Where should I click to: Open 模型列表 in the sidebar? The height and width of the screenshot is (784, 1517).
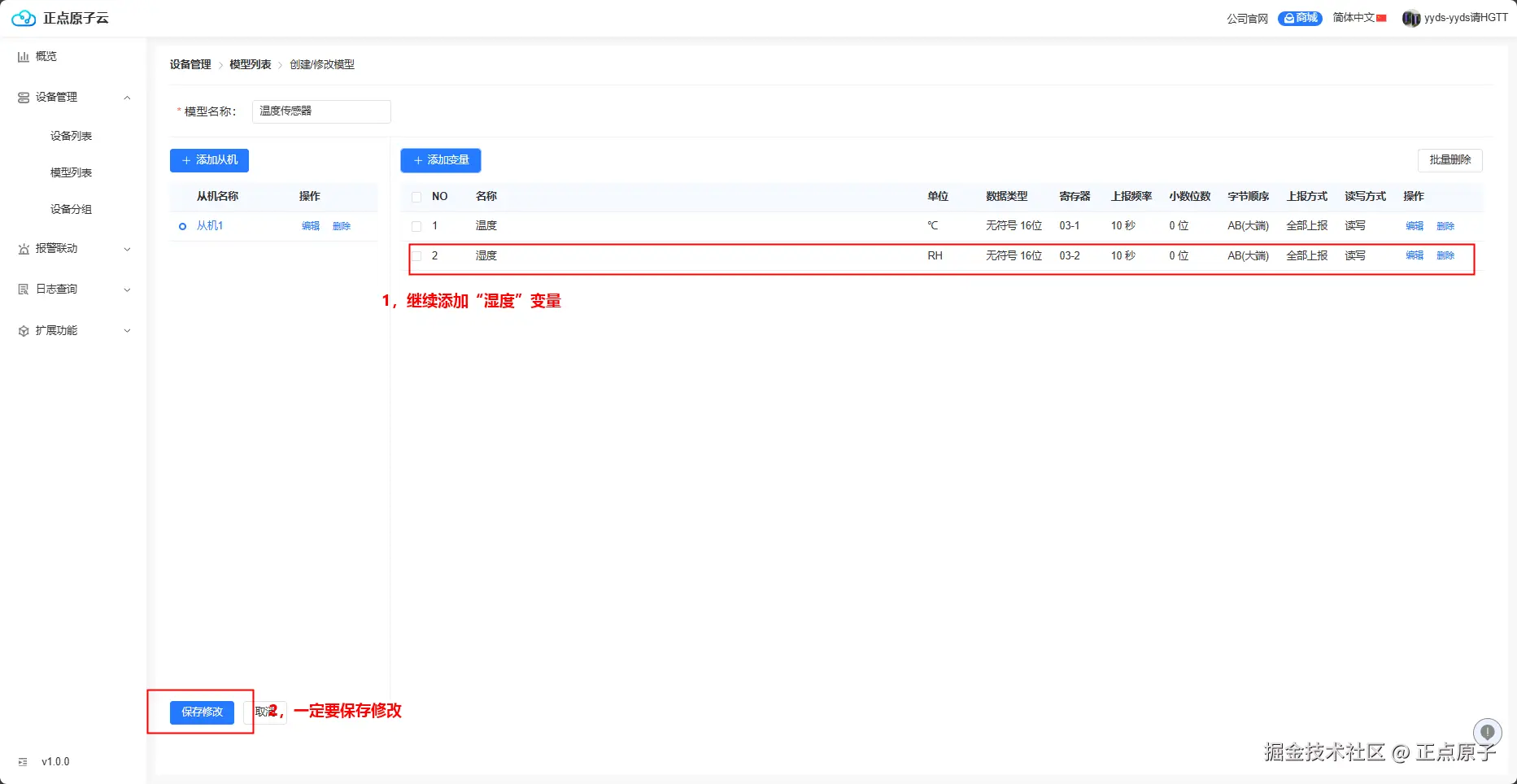tap(72, 172)
